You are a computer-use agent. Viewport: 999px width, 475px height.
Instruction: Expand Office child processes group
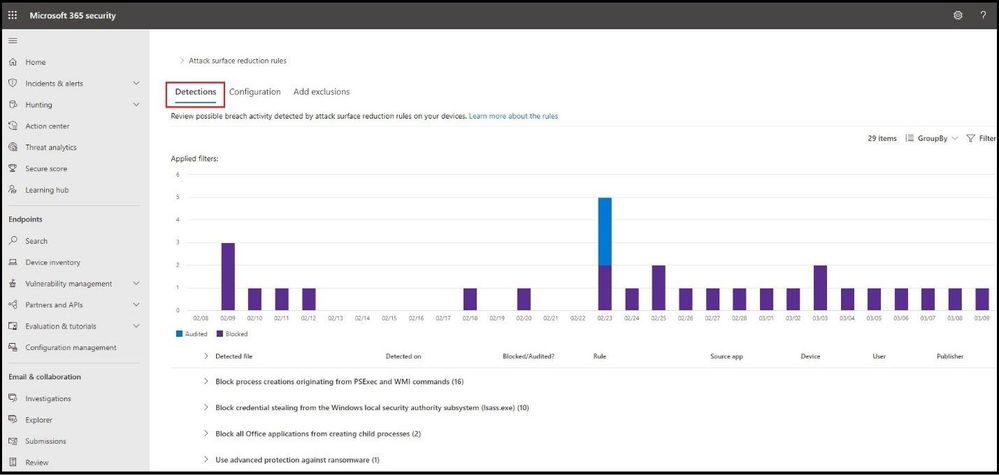coord(206,434)
